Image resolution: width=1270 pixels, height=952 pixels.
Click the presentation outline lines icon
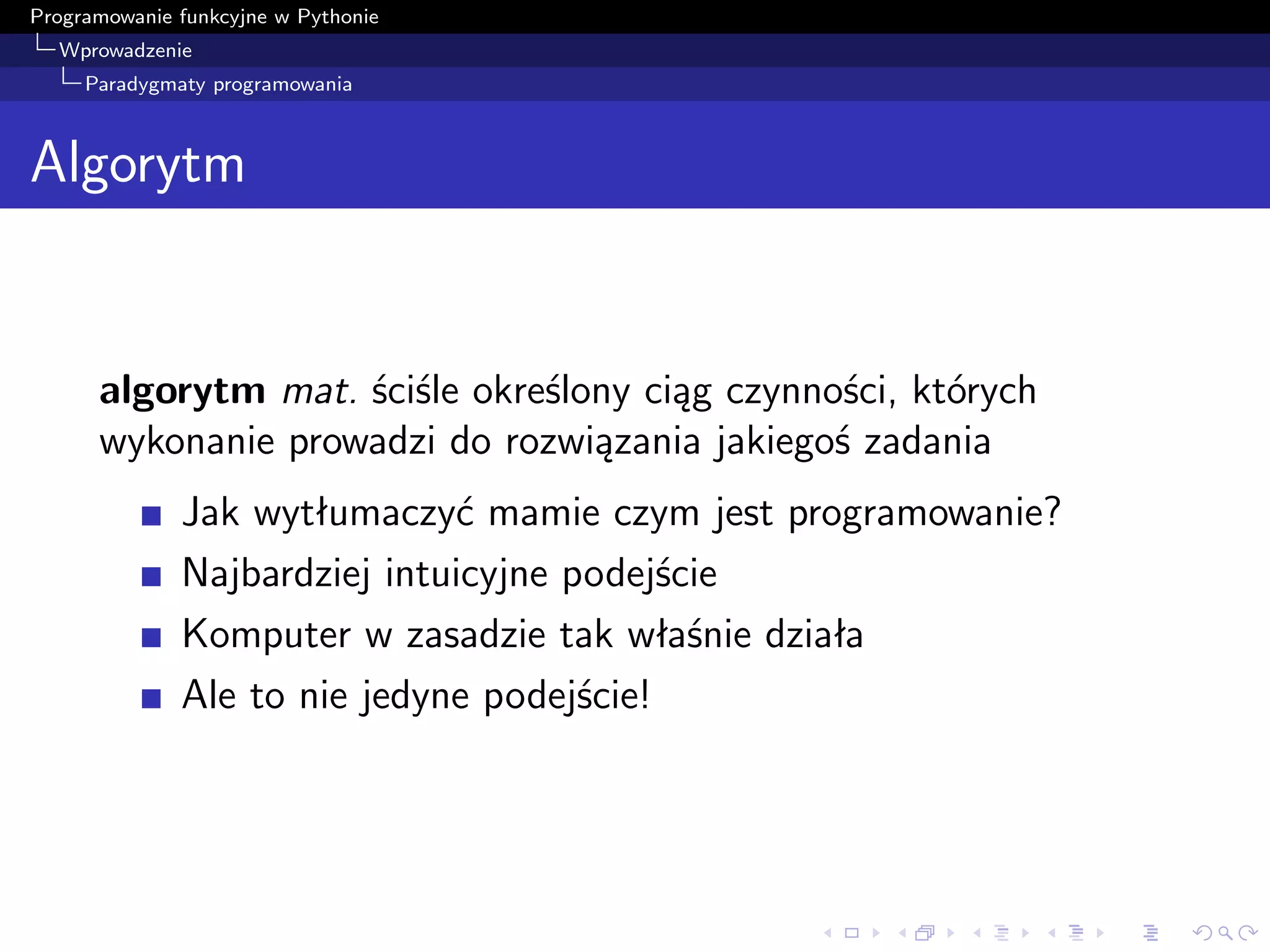1151,933
